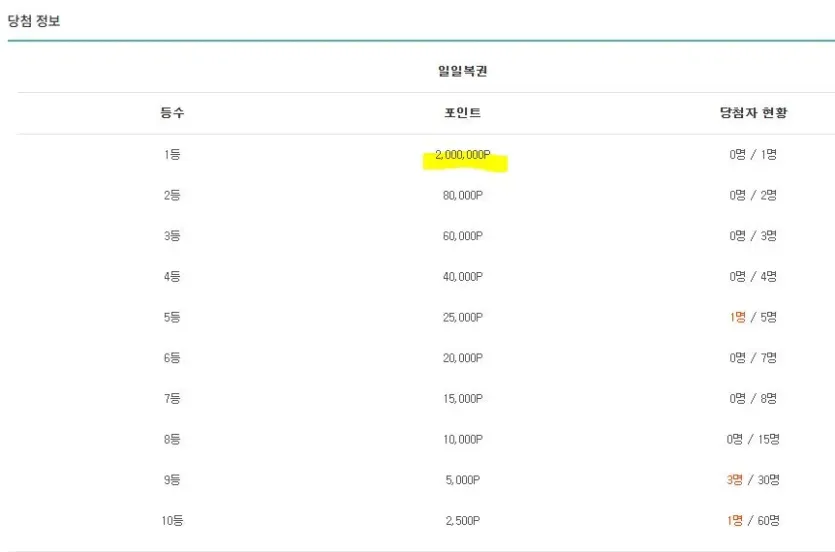Click the 0명 / 1명 first place status
Image resolution: width=835 pixels, height=552 pixels.
click(x=753, y=154)
